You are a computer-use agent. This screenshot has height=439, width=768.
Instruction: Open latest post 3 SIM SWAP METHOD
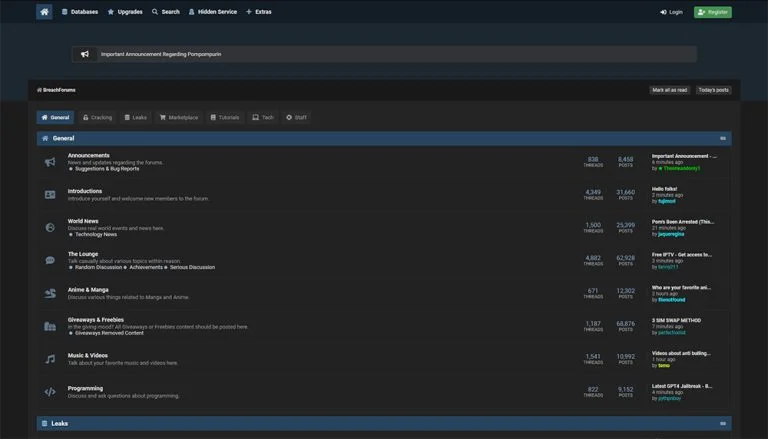(676, 320)
